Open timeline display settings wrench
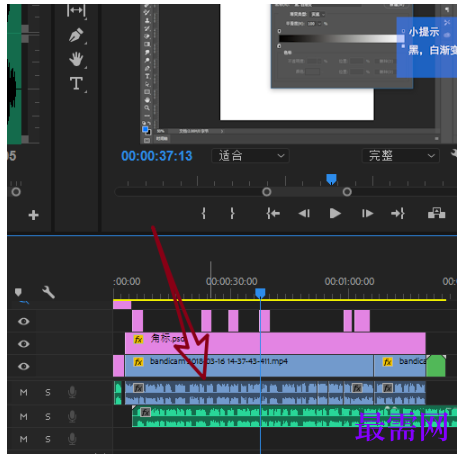This screenshot has width=467, height=458. click(48, 292)
